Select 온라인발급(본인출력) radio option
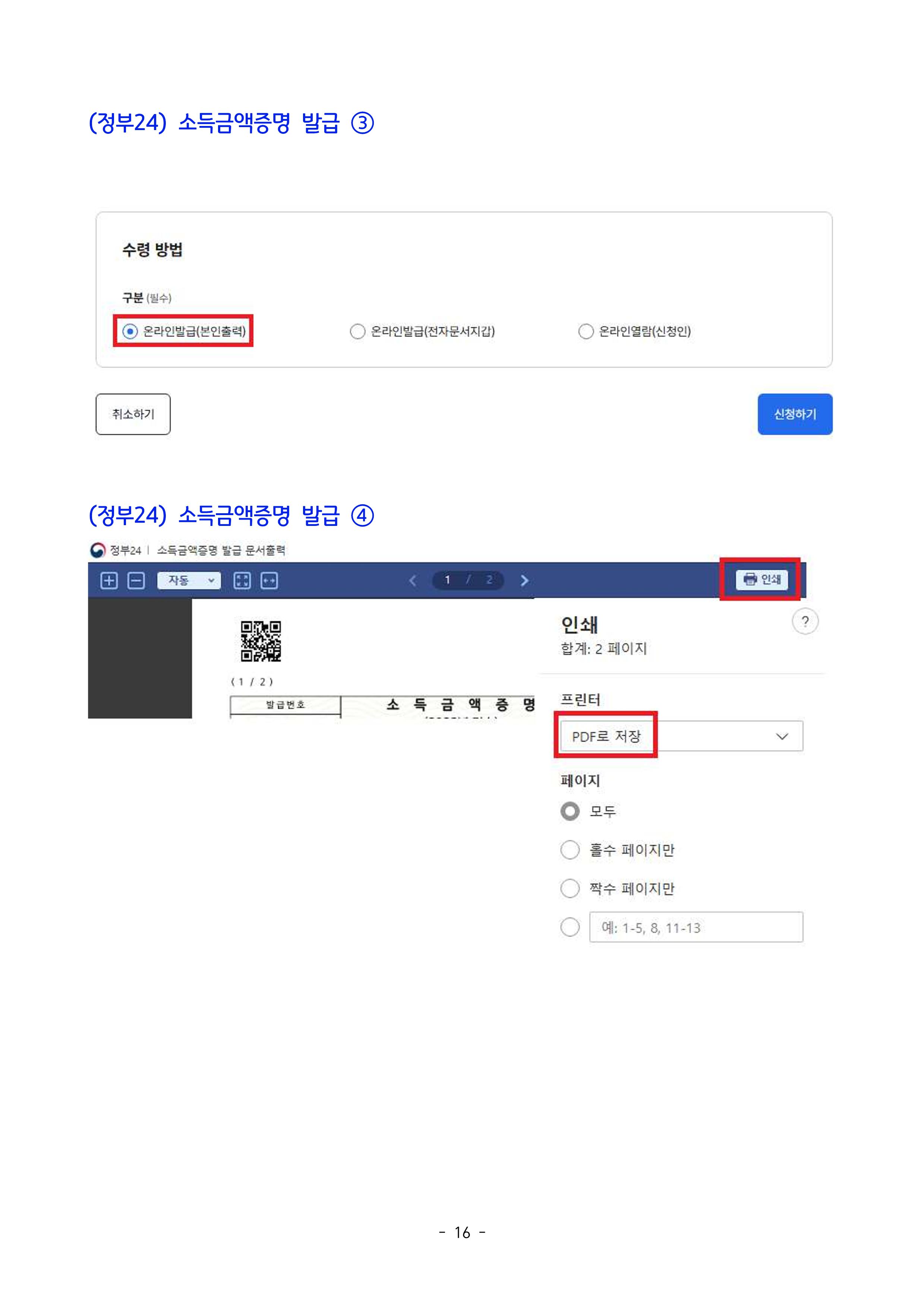This screenshot has height=1306, width=924. click(130, 331)
